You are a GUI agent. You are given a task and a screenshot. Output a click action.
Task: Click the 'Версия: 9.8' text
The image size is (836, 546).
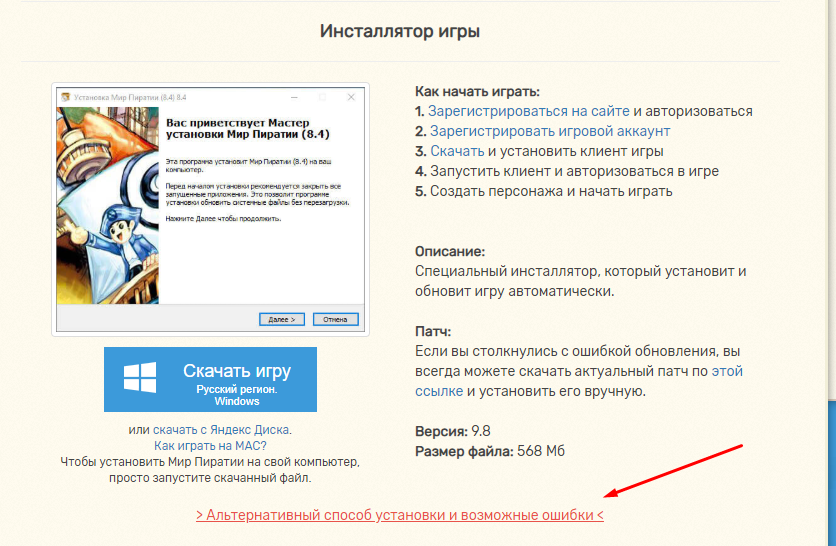pos(453,431)
